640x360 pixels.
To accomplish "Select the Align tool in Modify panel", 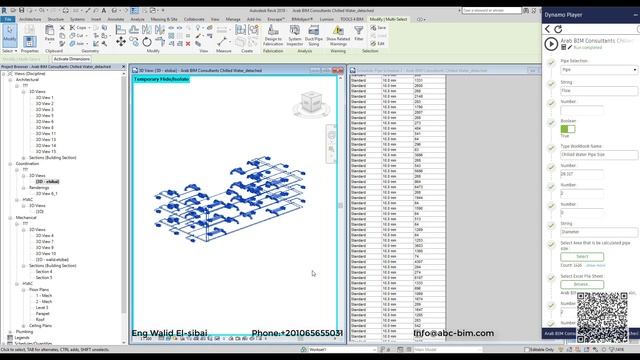I will coord(120,29).
